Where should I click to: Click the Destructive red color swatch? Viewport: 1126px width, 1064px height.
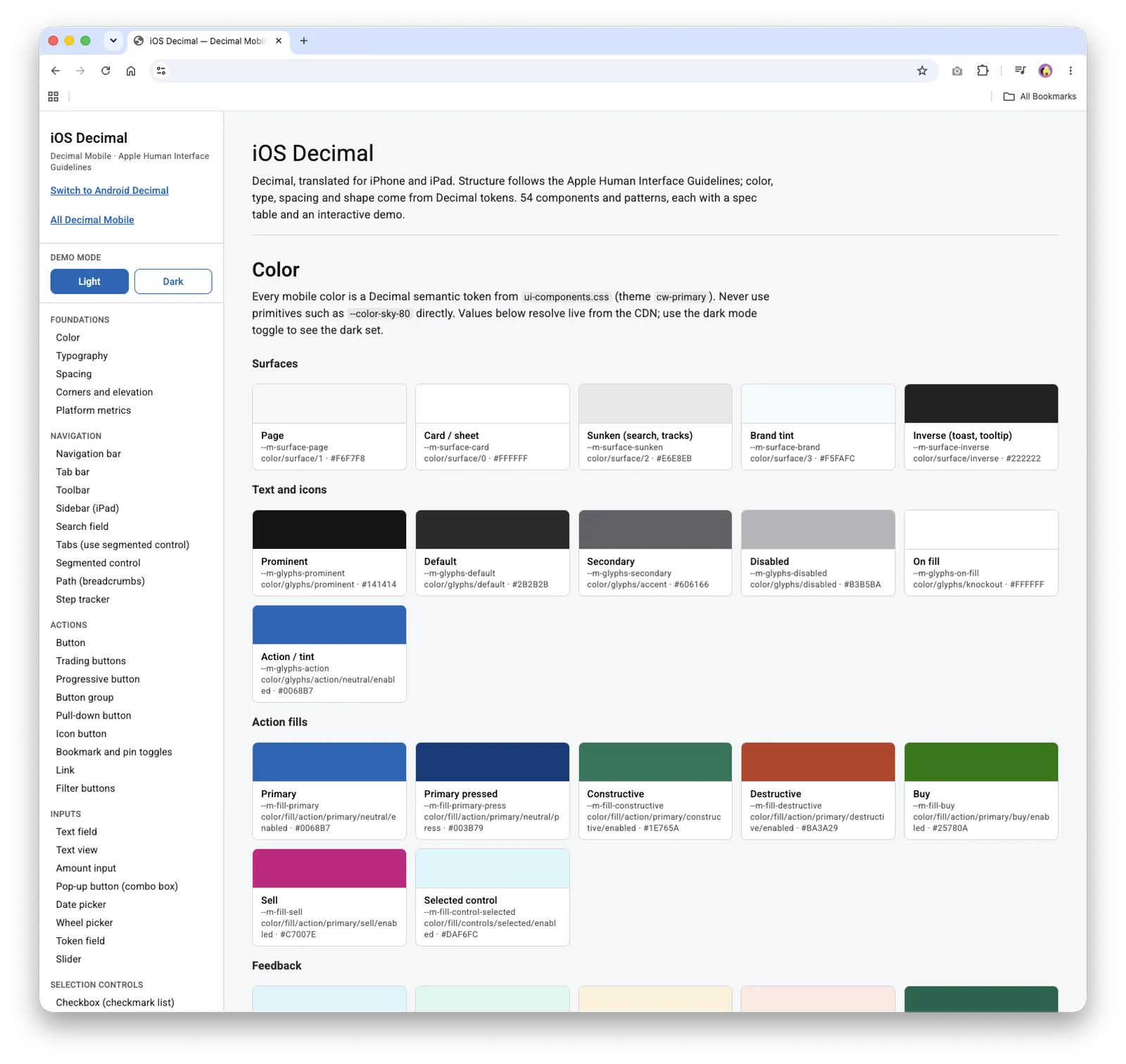tap(818, 762)
